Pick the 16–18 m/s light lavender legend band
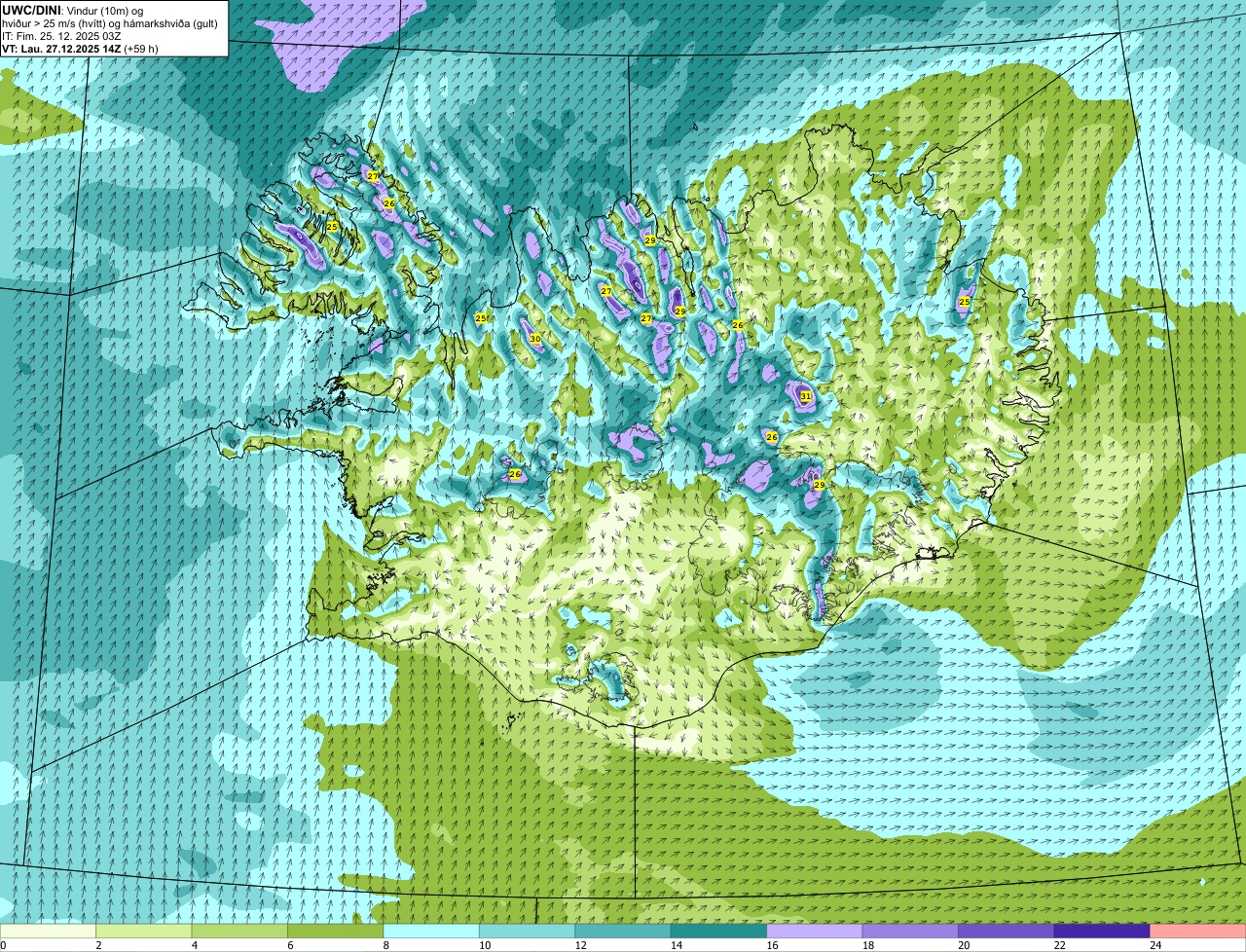Viewport: 1246px width, 952px height. tap(815, 931)
